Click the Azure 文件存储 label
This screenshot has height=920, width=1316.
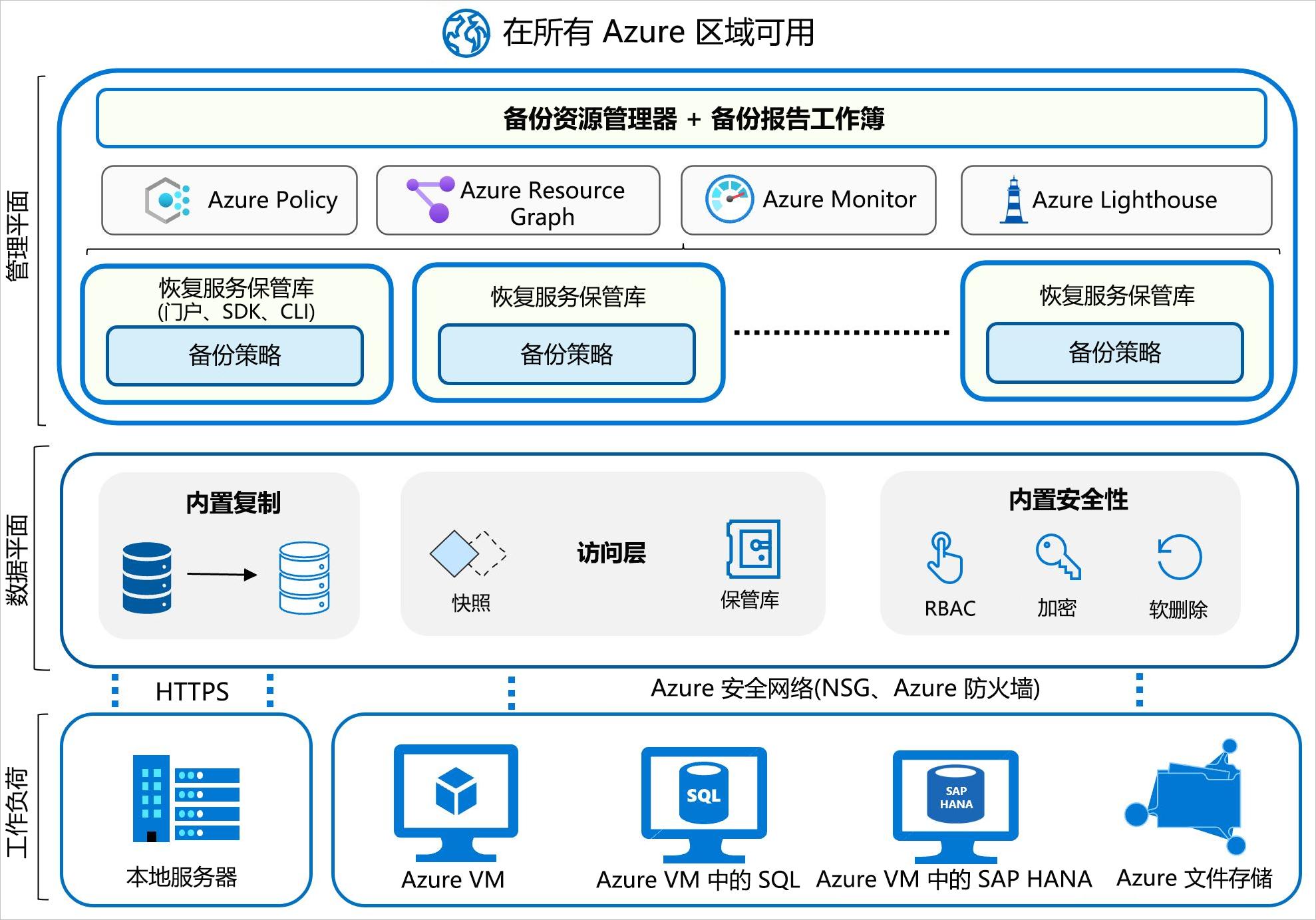1194,878
